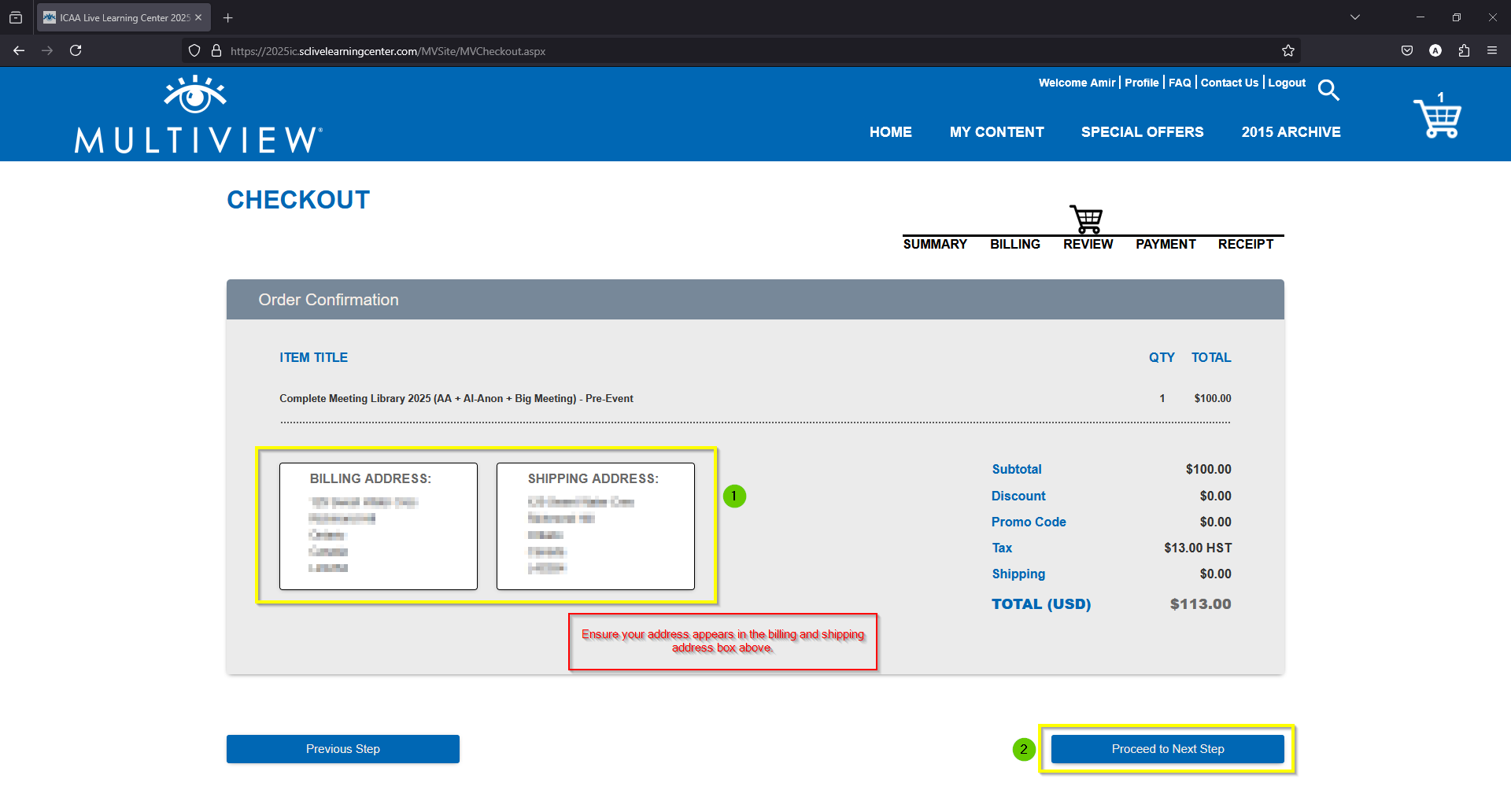Click the BILLING ADDRESS box
The width and height of the screenshot is (1511, 812).
379,526
